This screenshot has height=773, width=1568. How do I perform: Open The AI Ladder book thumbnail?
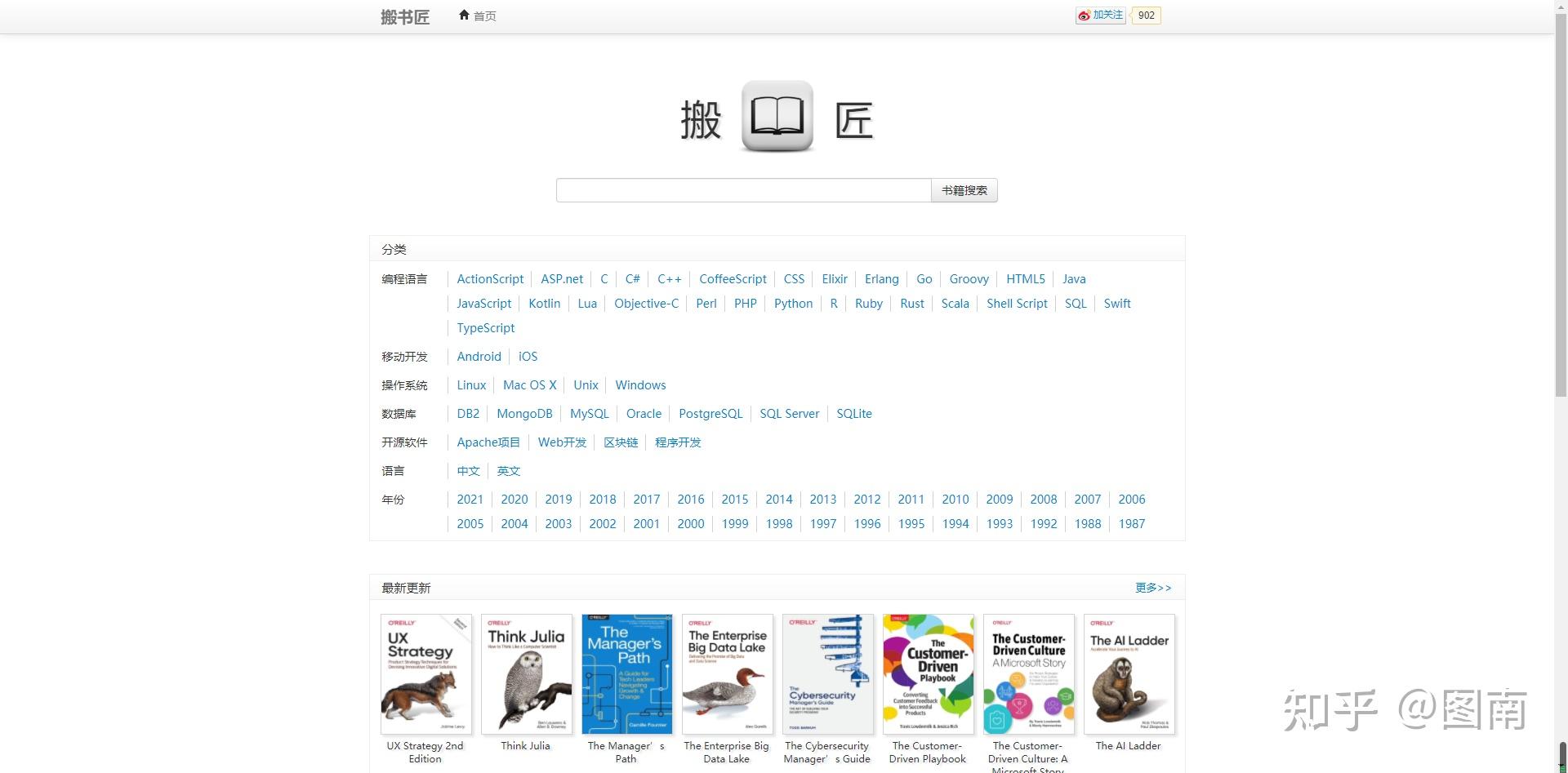1129,673
